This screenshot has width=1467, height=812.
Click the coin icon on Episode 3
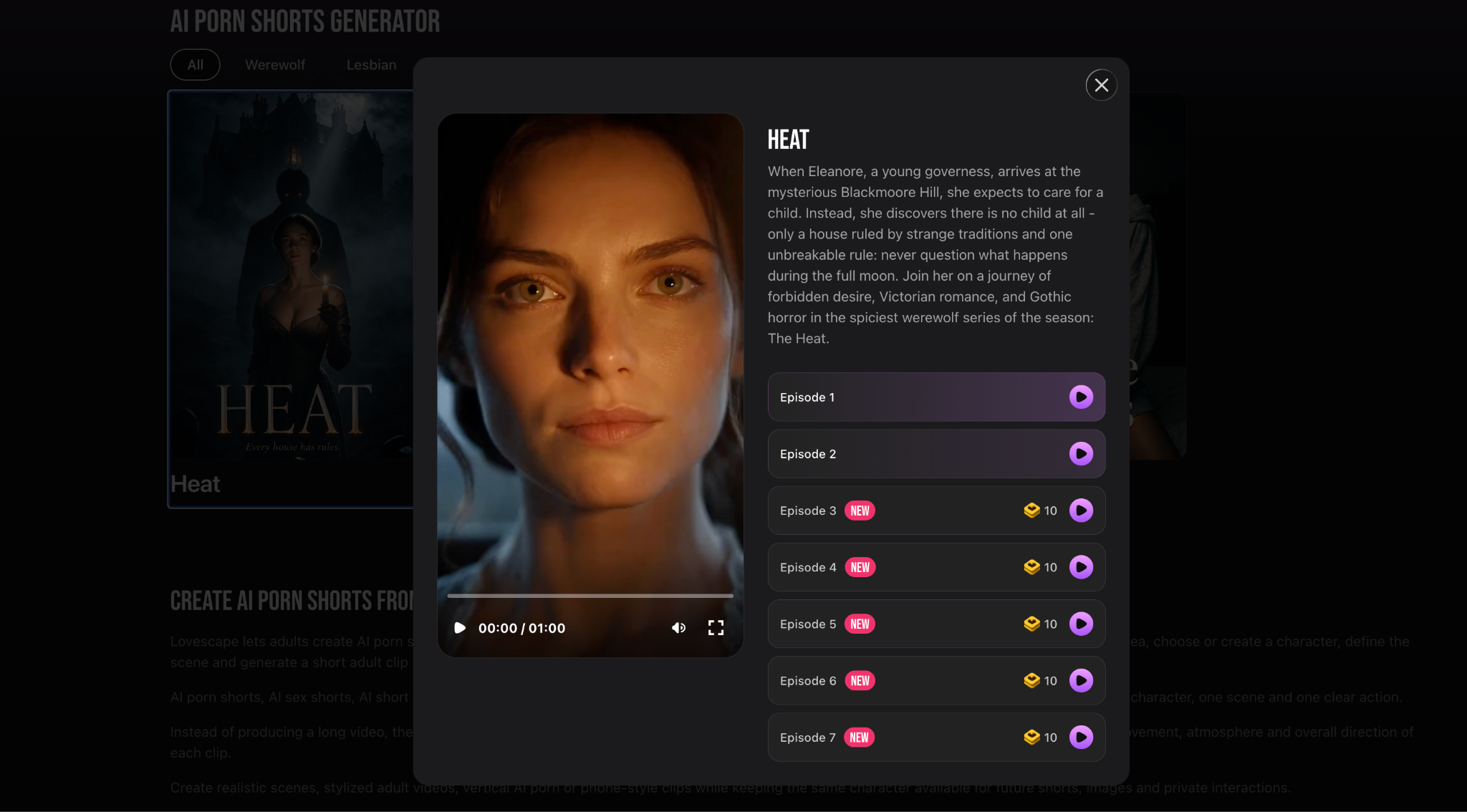pos(1031,510)
